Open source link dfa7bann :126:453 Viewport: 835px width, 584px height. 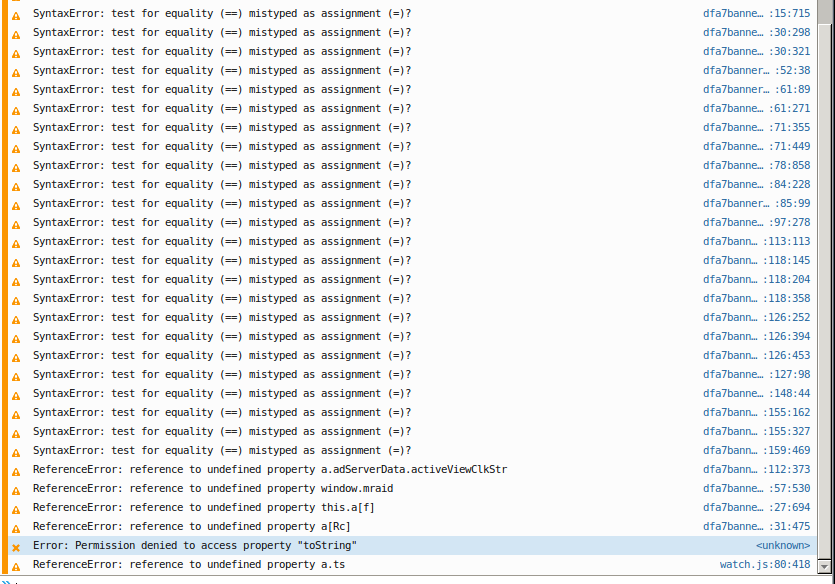756,355
